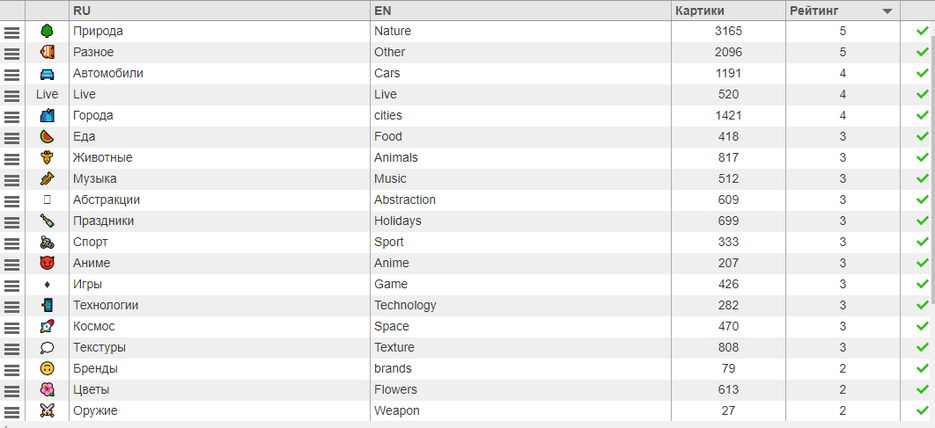Toggle the green checkmark for Live row
Viewport: 935px width, 428px height.
click(x=921, y=94)
